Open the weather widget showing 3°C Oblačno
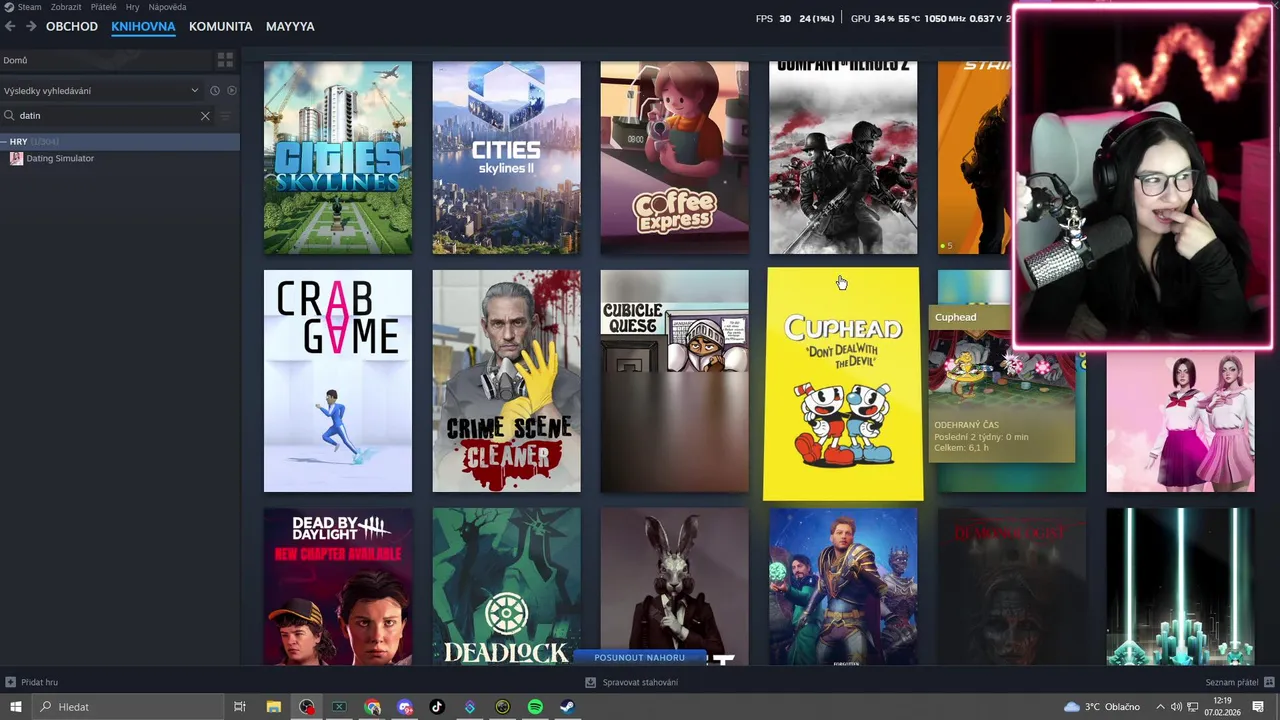Screen dimensions: 1280x720 click(1101, 707)
